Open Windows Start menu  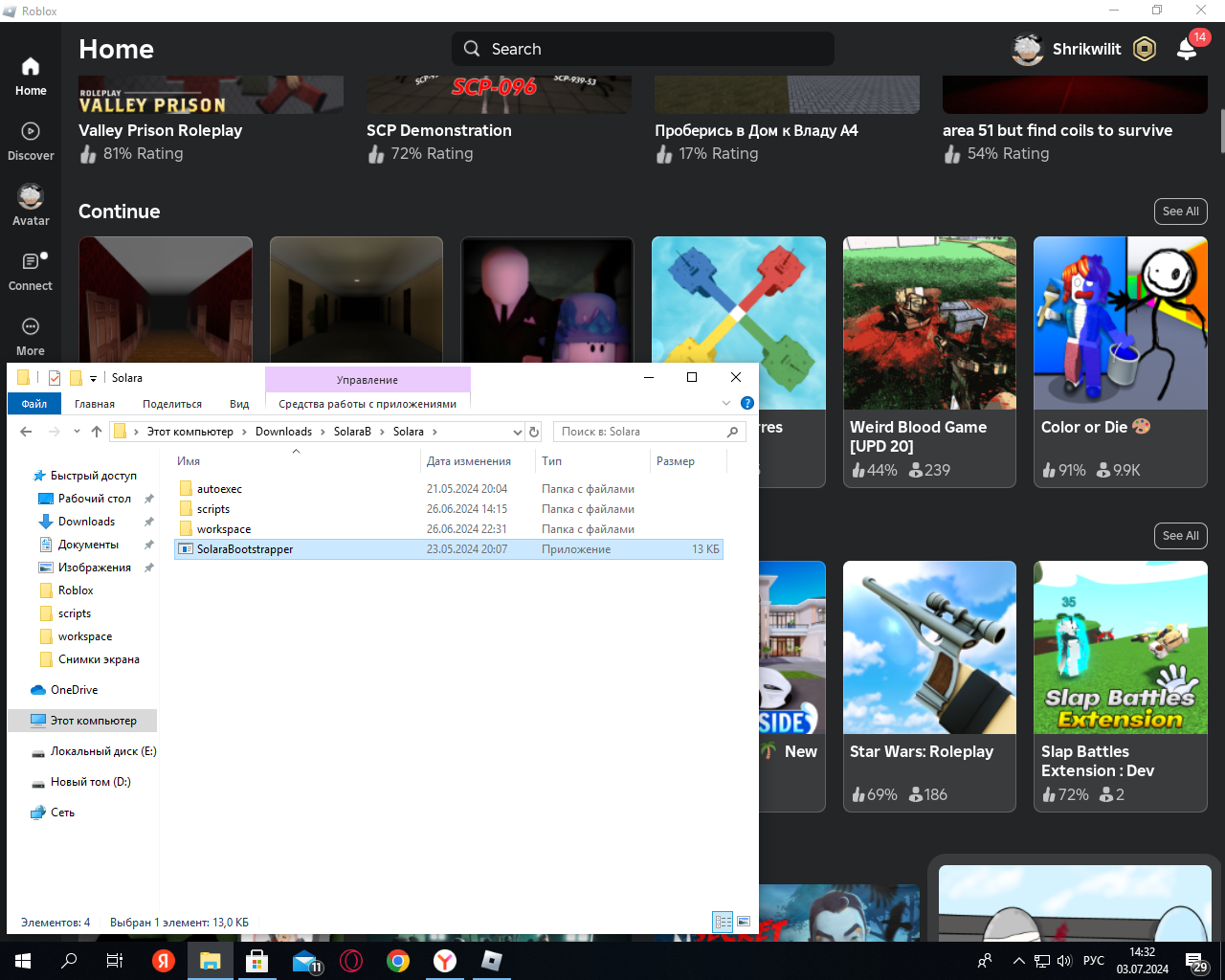tap(23, 961)
